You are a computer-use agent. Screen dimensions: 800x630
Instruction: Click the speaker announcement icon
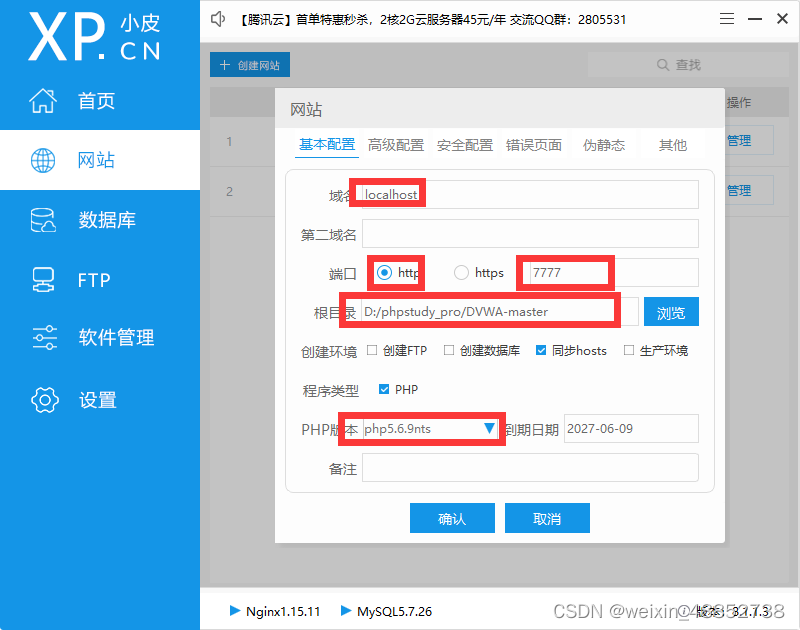[x=218, y=19]
